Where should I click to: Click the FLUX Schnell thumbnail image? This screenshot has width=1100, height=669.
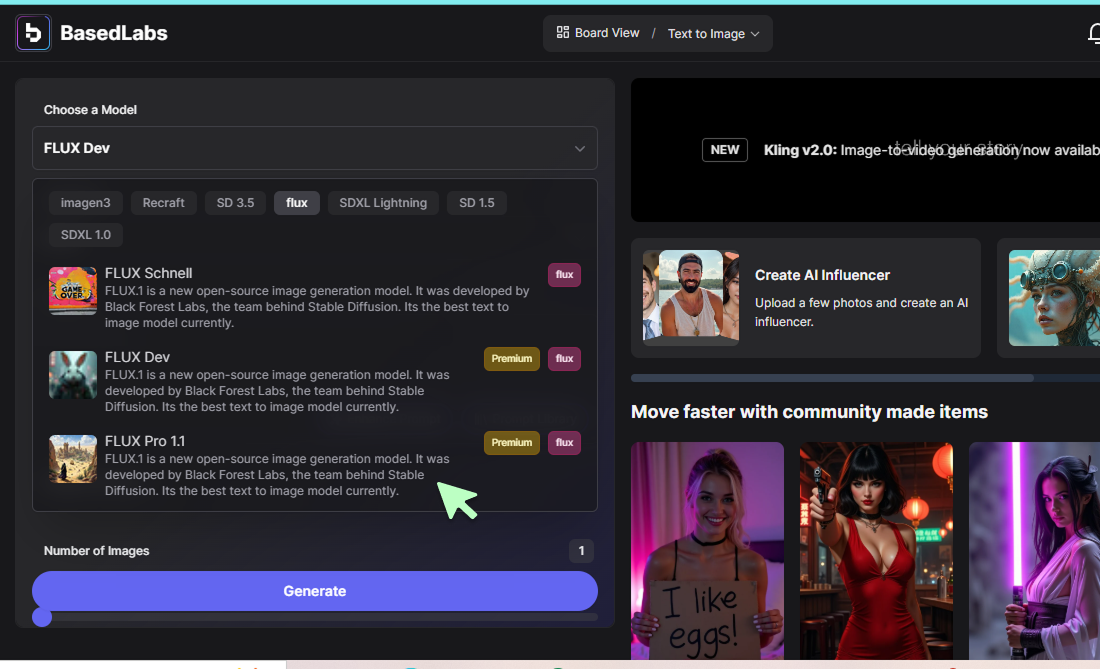click(x=73, y=290)
